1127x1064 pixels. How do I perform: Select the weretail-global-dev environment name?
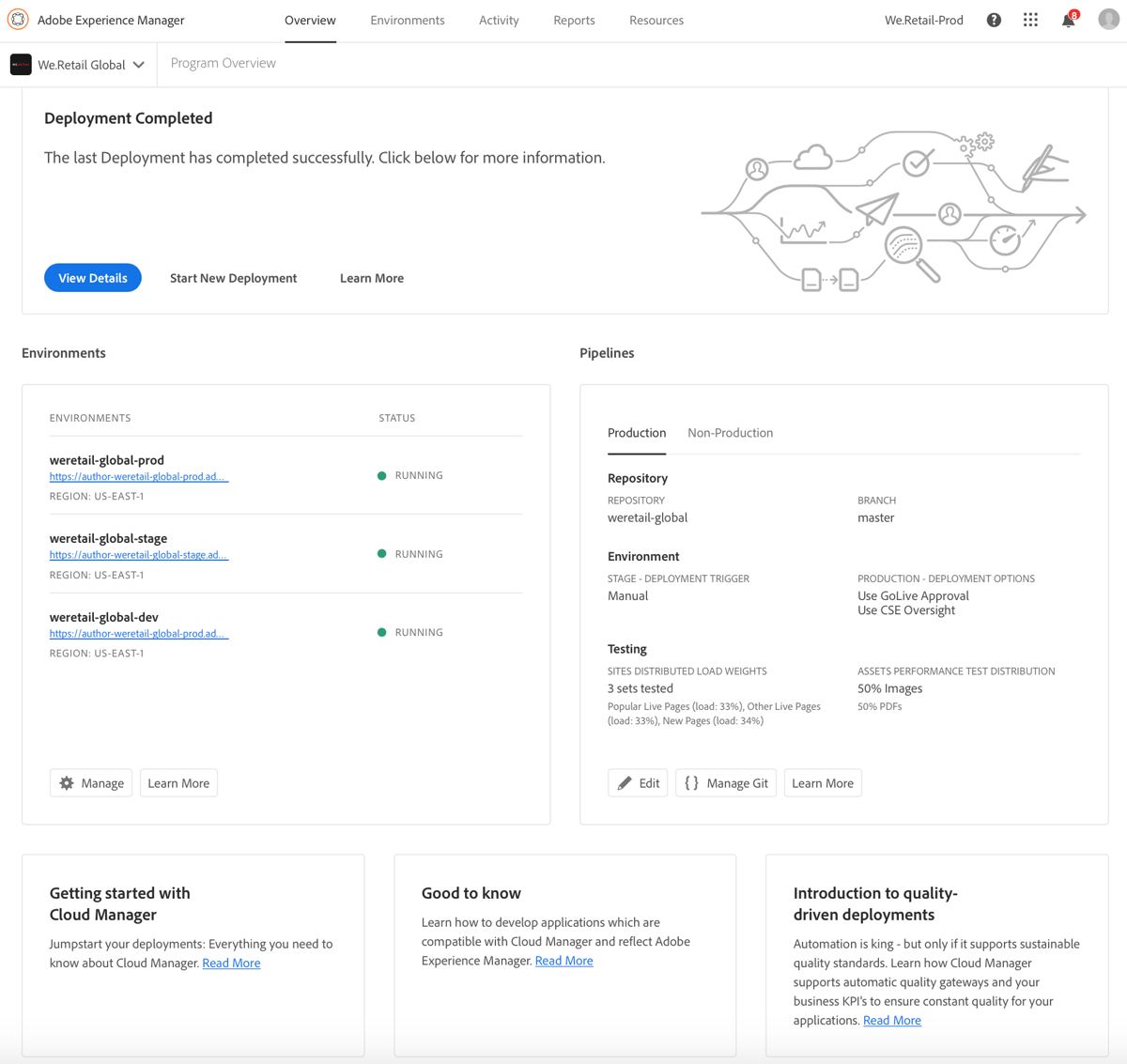coord(104,617)
